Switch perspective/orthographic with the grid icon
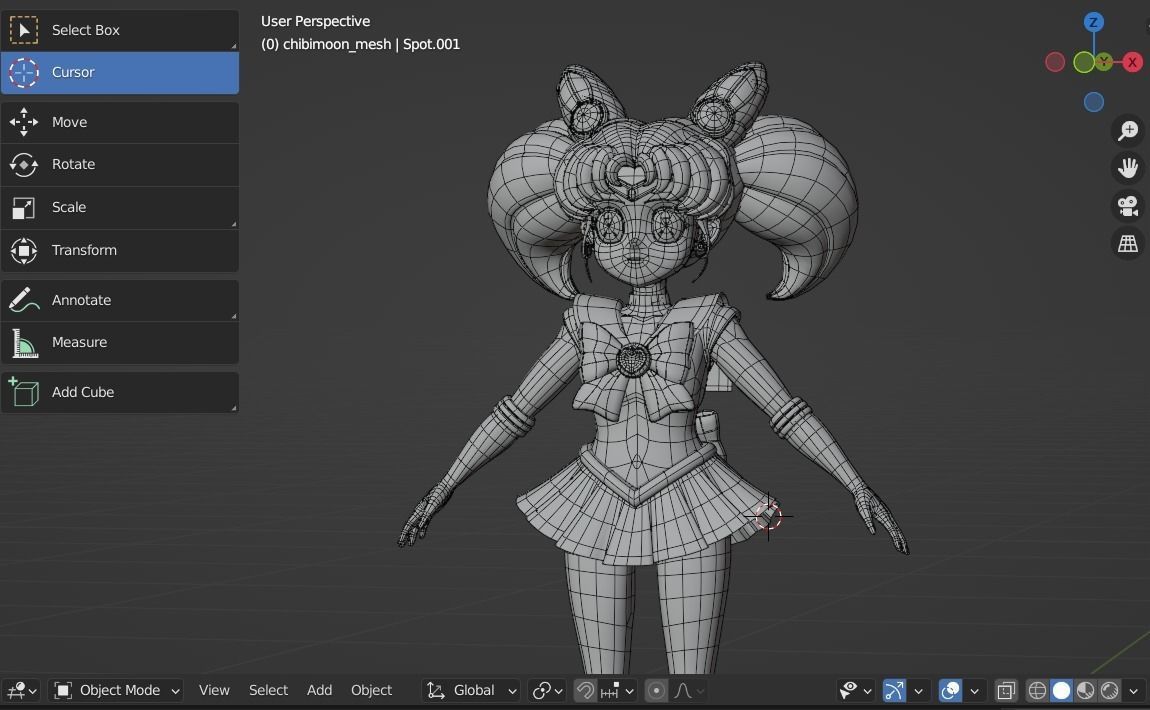Image resolution: width=1150 pixels, height=710 pixels. (x=1127, y=244)
